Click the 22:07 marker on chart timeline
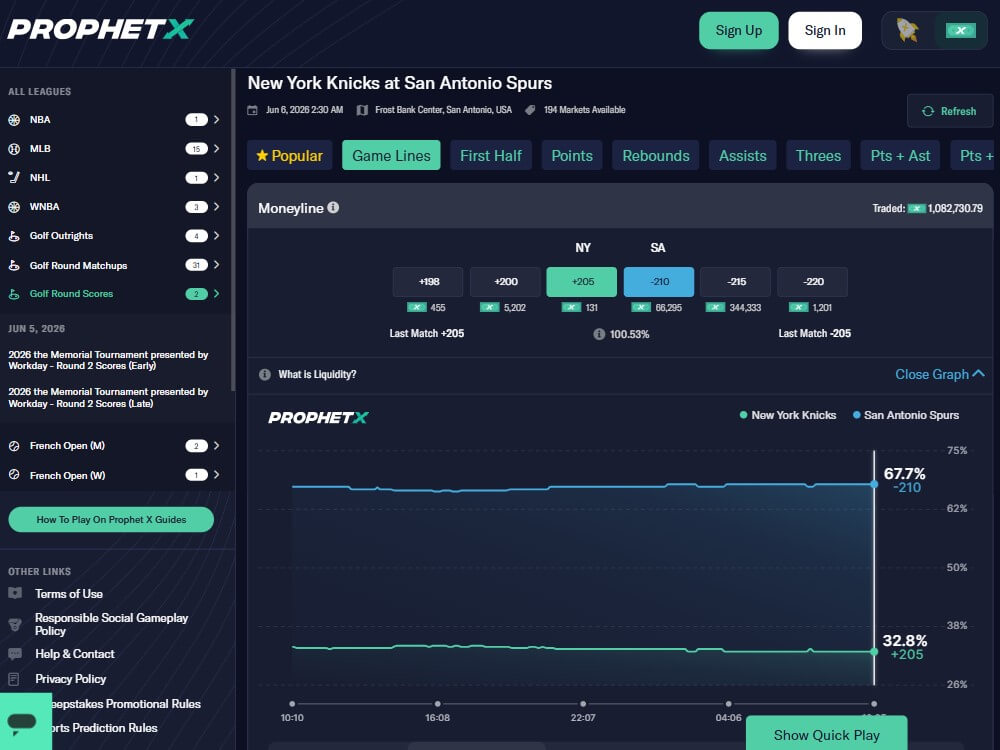Image resolution: width=1000 pixels, height=750 pixels. coord(583,703)
